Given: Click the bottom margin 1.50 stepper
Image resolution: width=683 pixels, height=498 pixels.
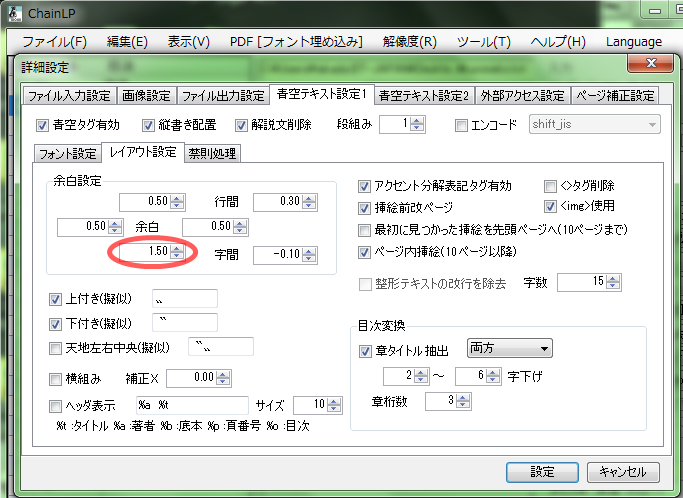Looking at the screenshot, I should coord(177,251).
